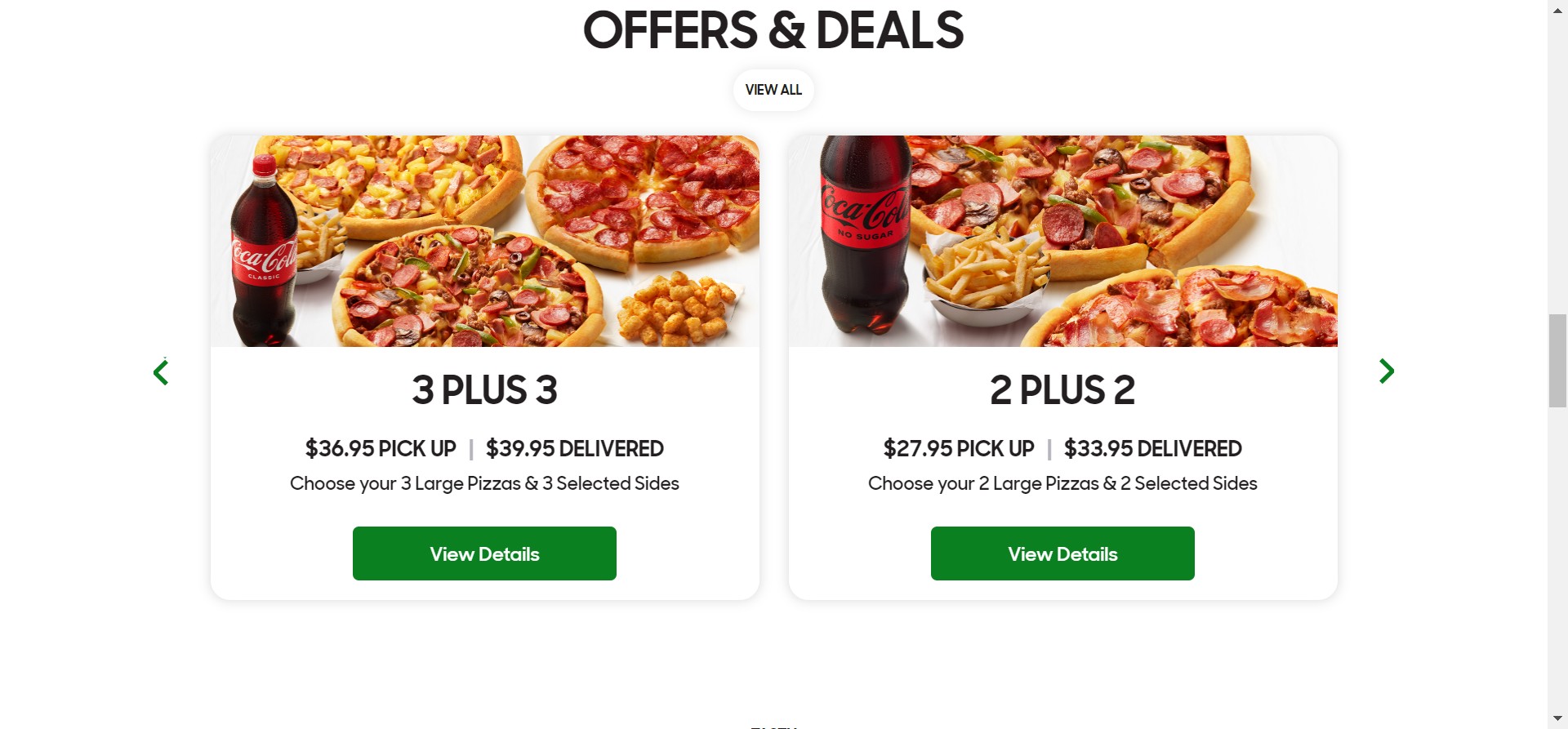Open View Details for the 3 PLUS 3 deal
The width and height of the screenshot is (1568, 729).
tap(484, 553)
